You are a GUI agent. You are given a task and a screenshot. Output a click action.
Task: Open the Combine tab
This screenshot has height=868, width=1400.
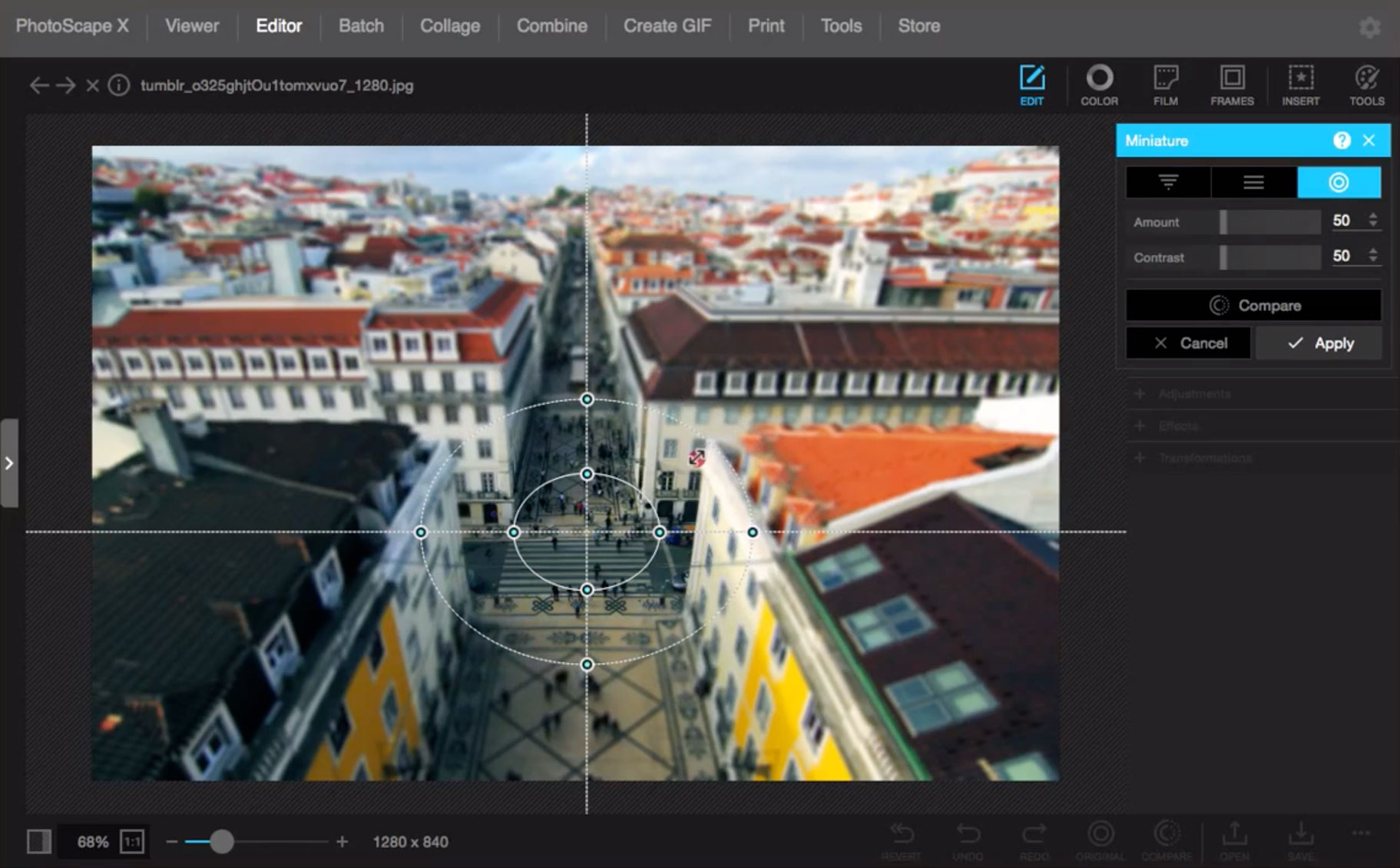[x=552, y=26]
